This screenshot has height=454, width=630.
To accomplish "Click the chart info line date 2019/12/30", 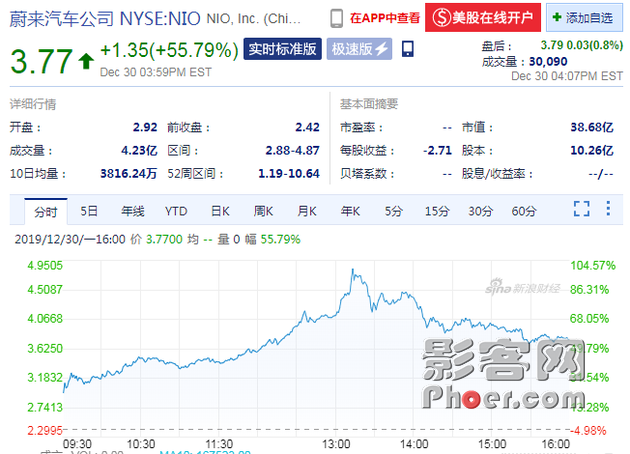I will tap(48, 239).
